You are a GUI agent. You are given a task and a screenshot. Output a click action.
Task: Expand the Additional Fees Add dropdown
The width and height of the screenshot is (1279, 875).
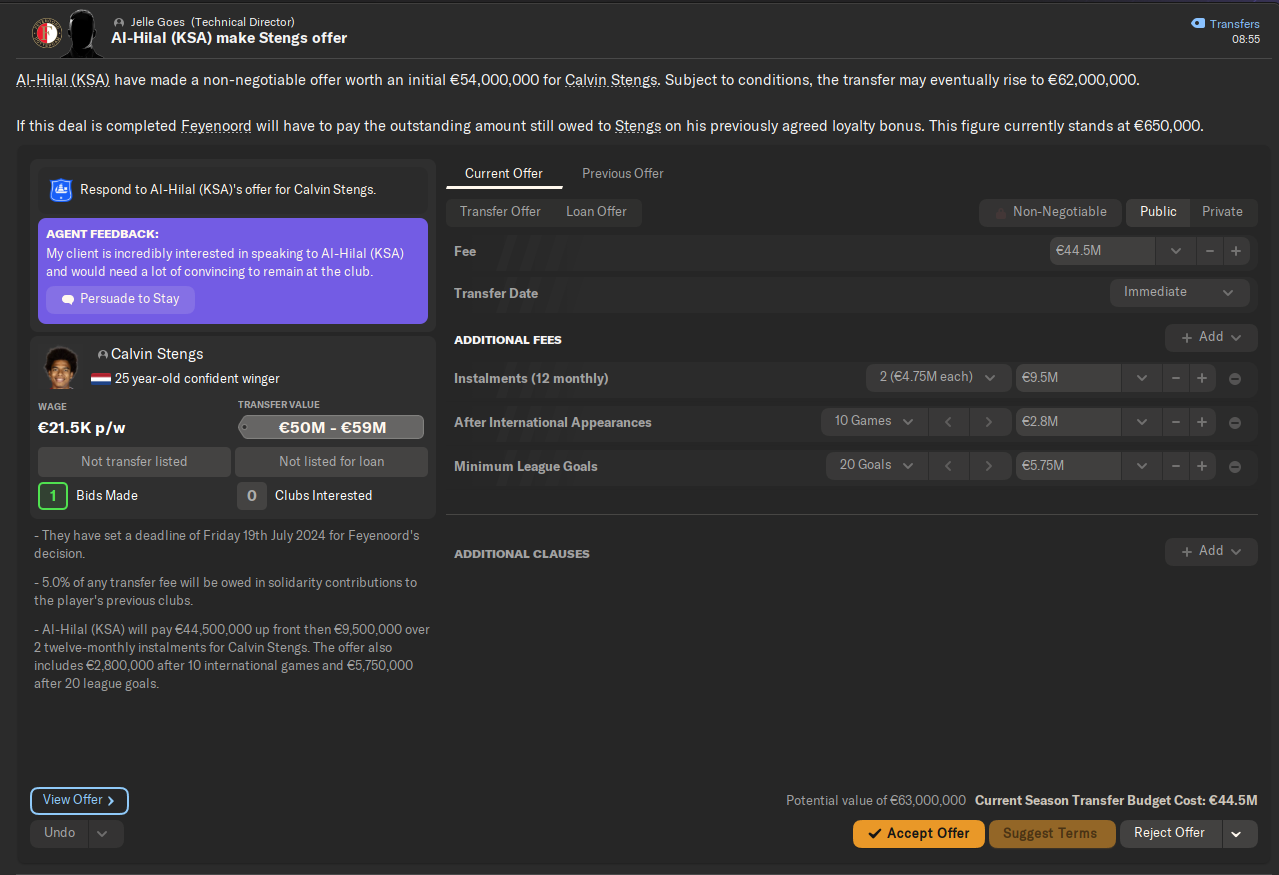pos(1211,338)
